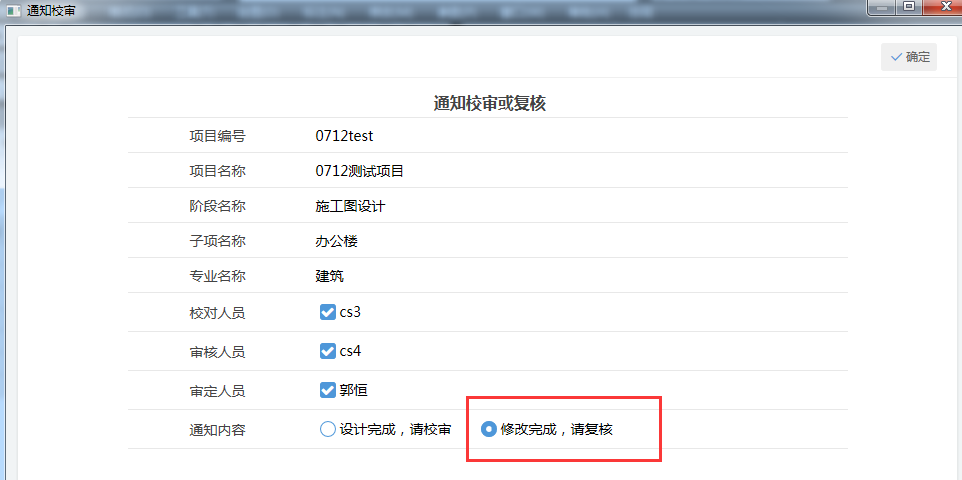Click the 校对人员 row label
Screen dimensions: 962x480
coord(217,313)
